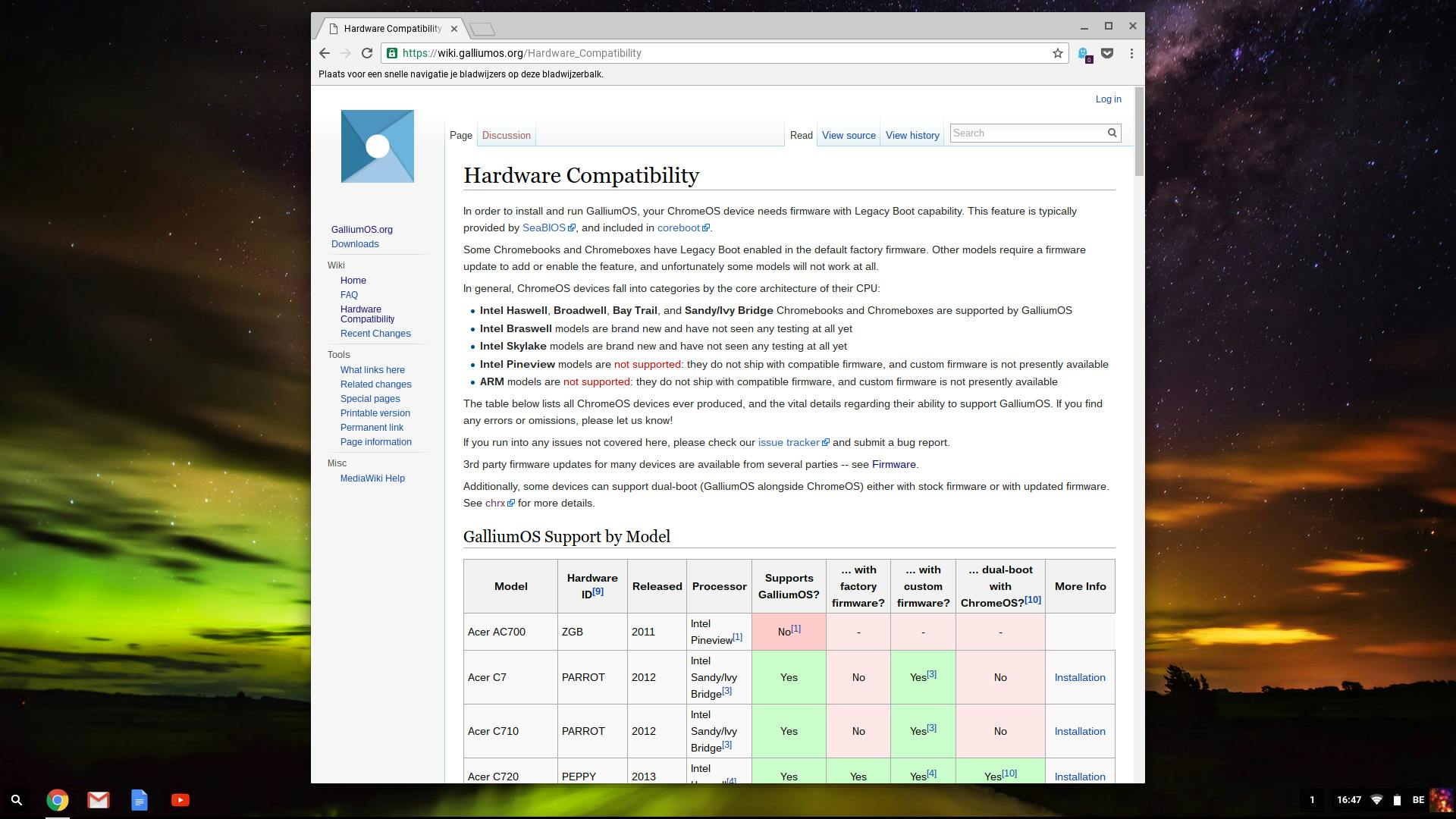This screenshot has height=819, width=1456.
Task: Switch to the Discussion tab
Action: point(506,135)
